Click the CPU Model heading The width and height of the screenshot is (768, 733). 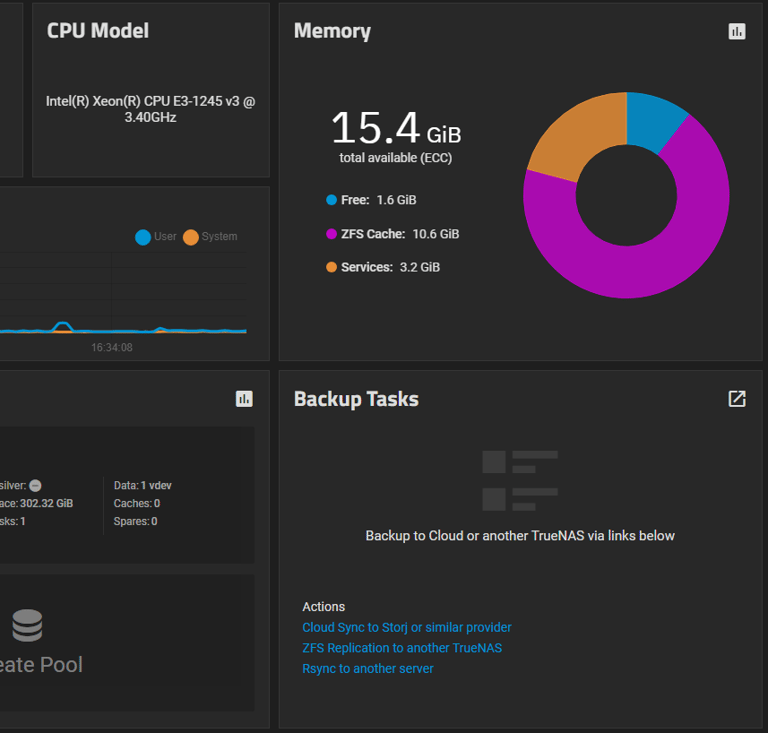tap(97, 30)
